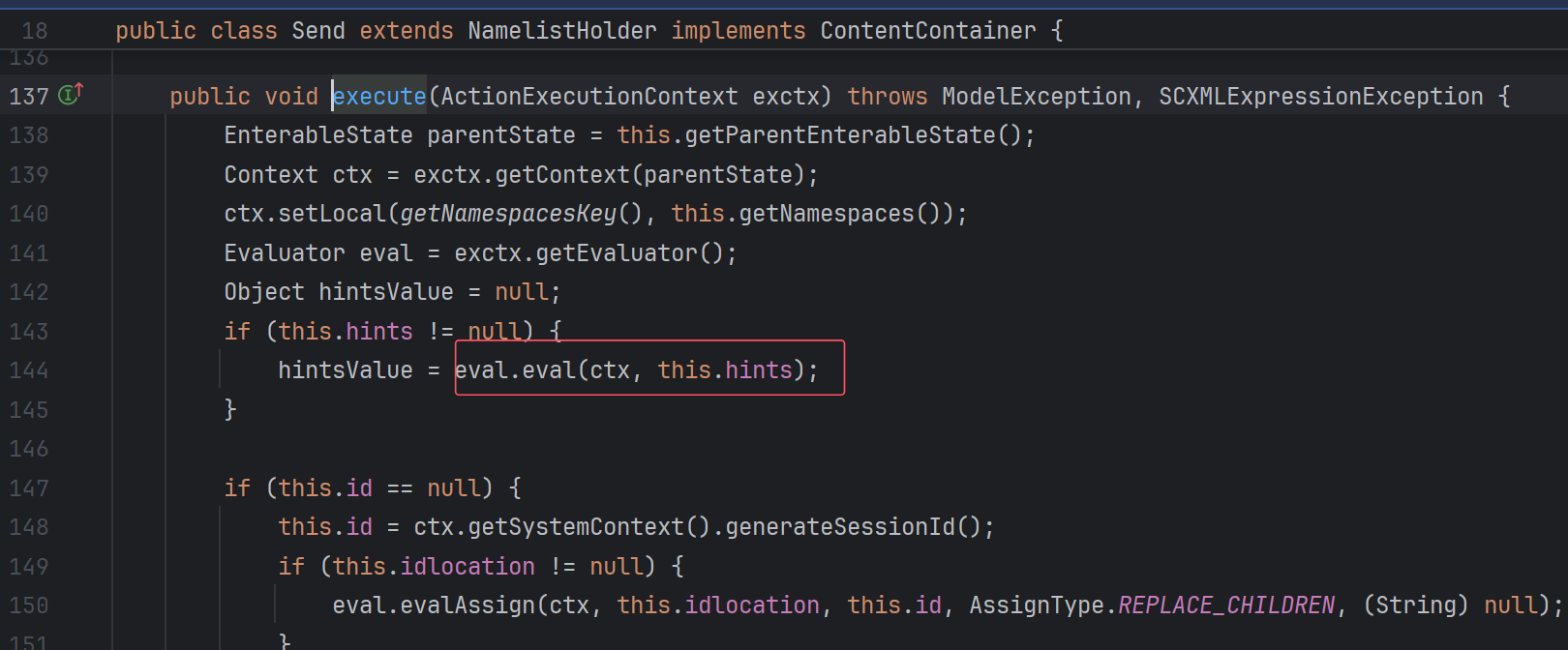Click SCXMLExpressionException in the method signature
The height and width of the screenshot is (650, 1568).
tap(1320, 97)
